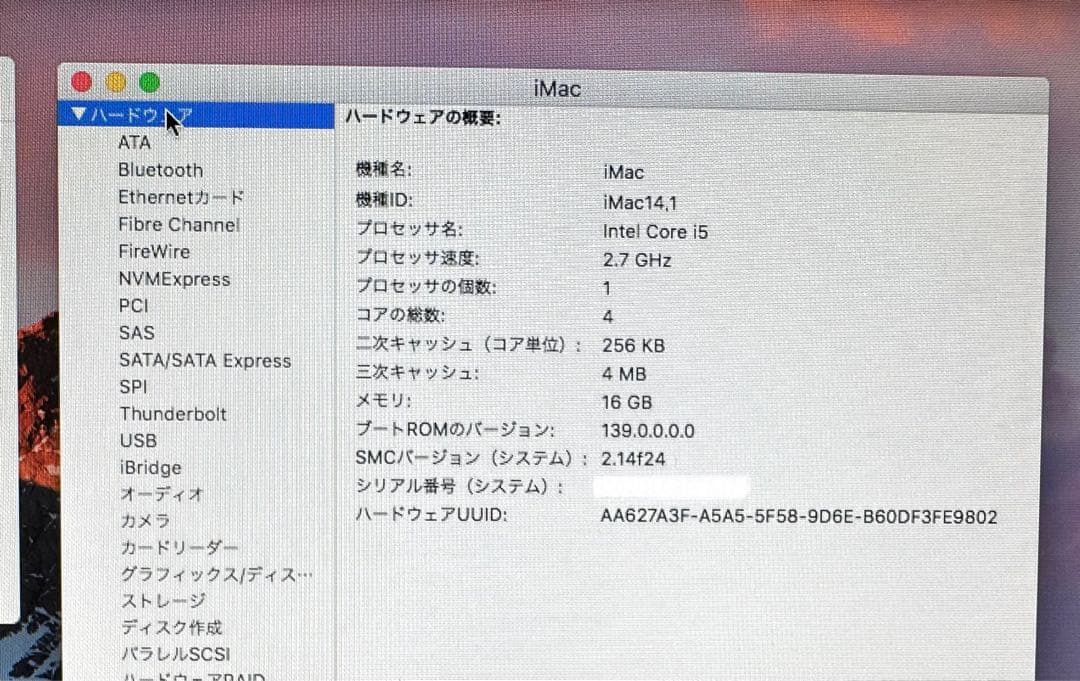View PCI device information
The image size is (1080, 681).
(133, 305)
